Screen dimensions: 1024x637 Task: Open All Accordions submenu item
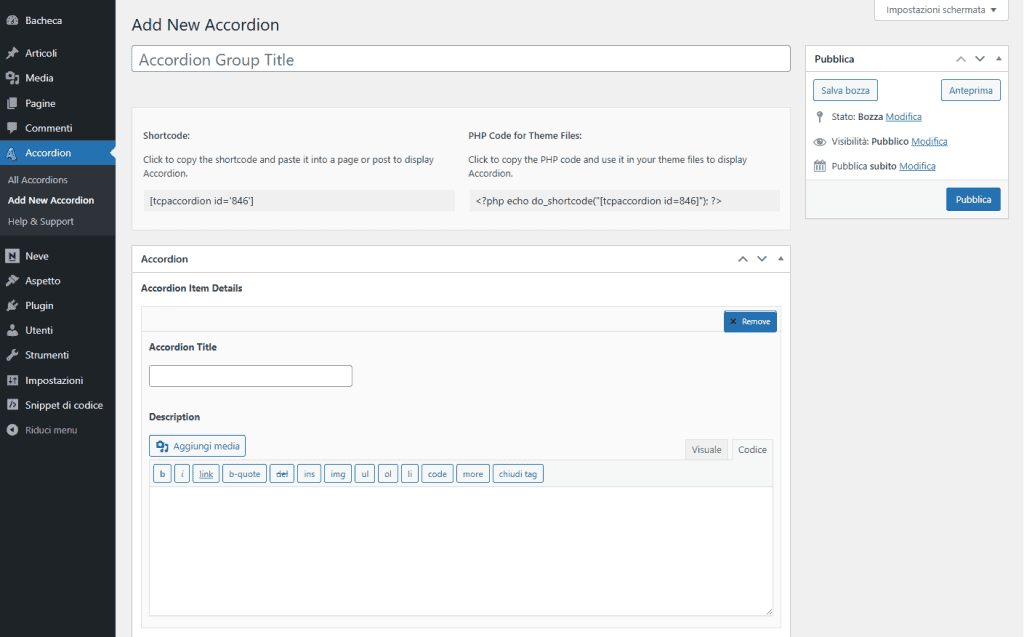click(38, 180)
